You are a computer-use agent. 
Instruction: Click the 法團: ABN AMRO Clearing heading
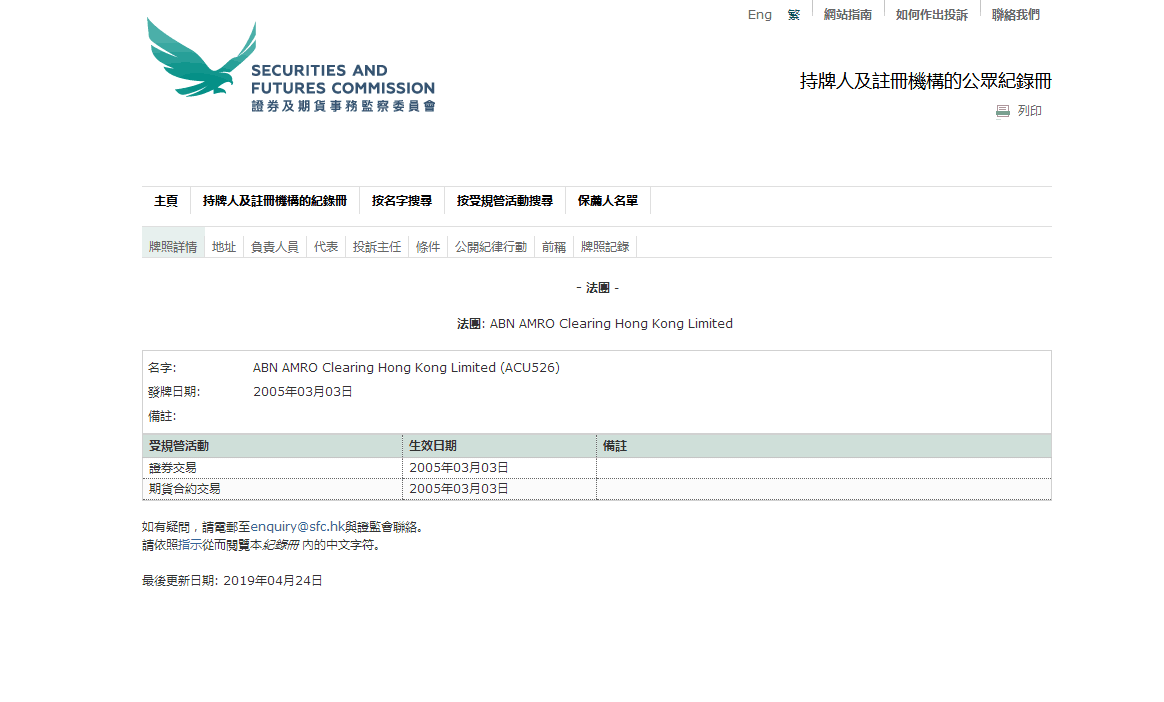[x=595, y=324]
